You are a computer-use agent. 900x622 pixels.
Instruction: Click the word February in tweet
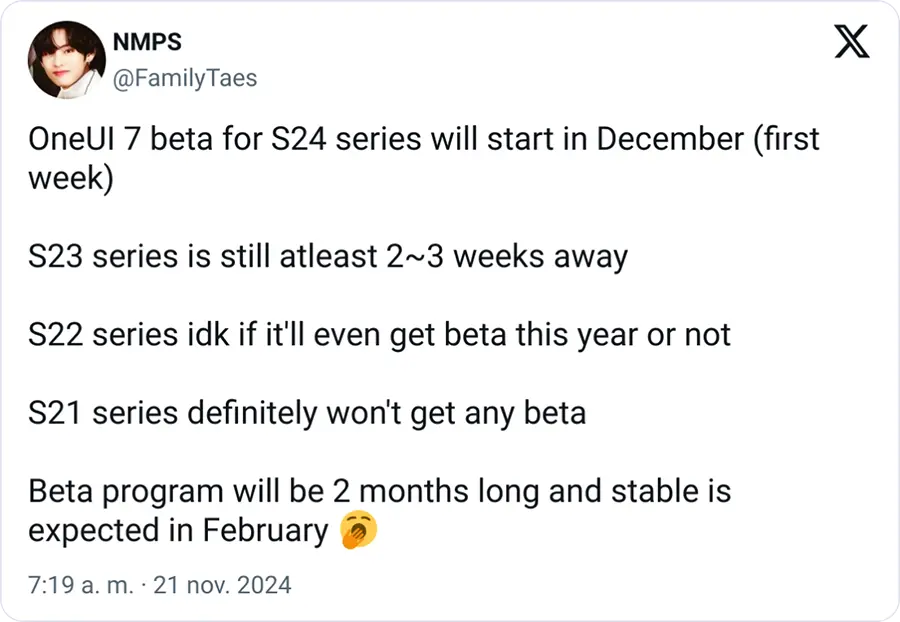pos(265,530)
